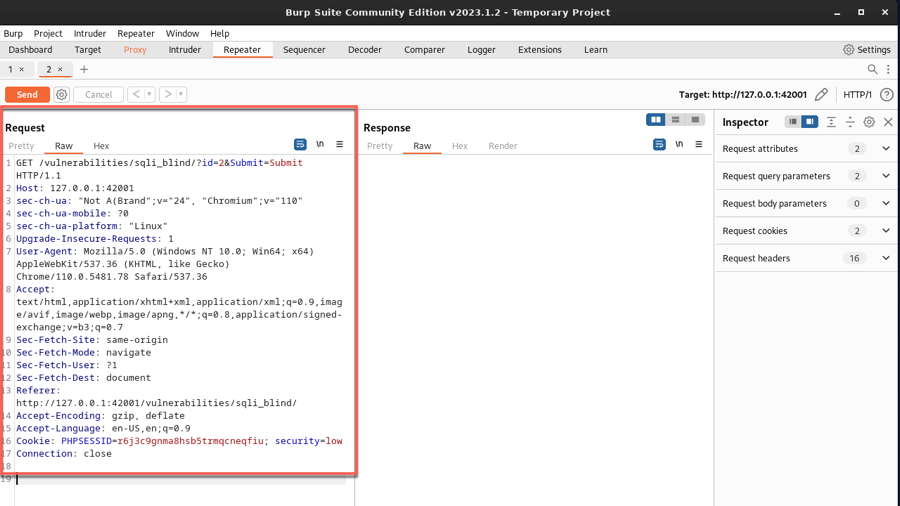Select the HTTP/1 protocol button
Screen dimensions: 900x506
858,95
